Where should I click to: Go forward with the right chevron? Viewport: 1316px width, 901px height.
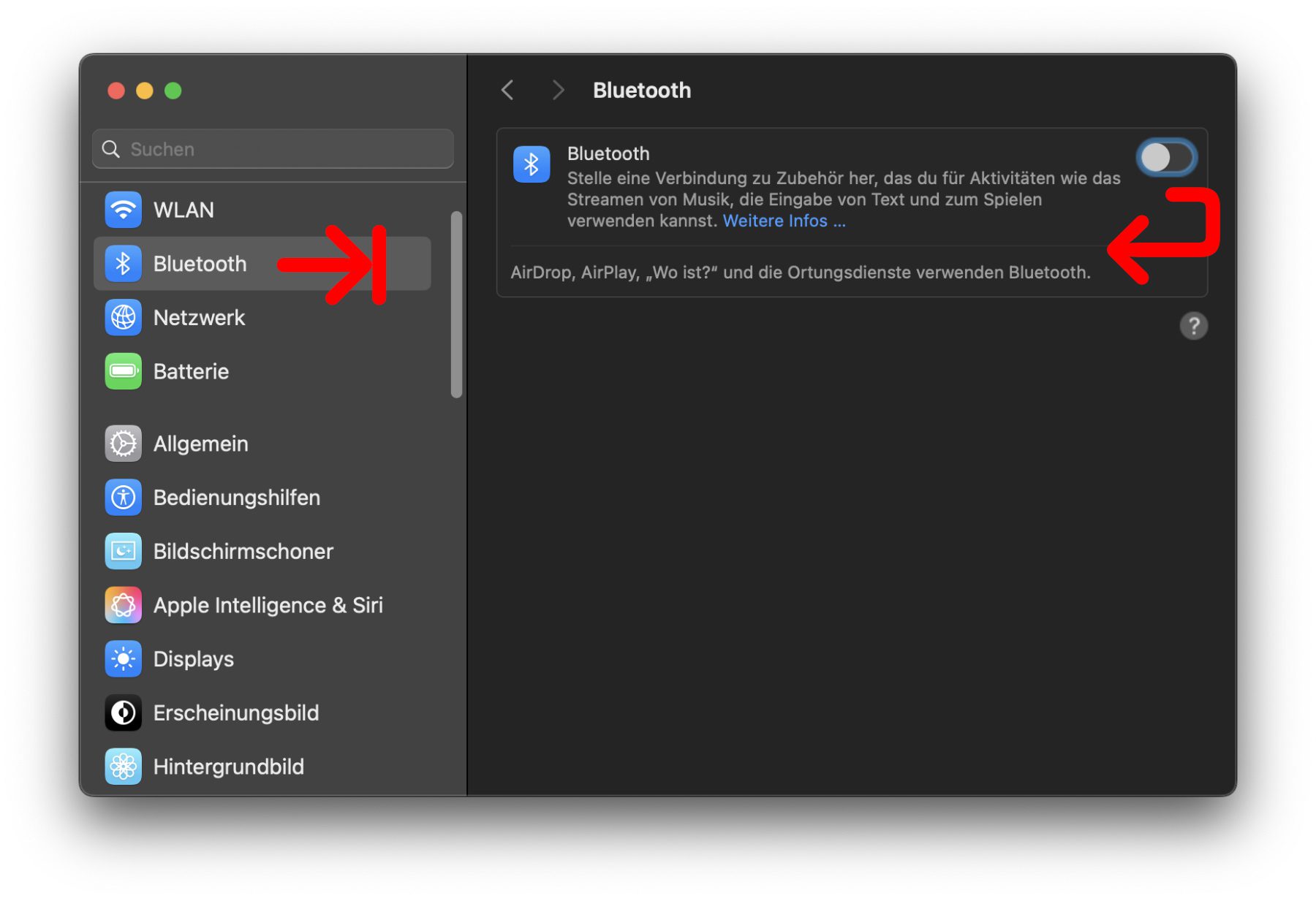tap(558, 90)
